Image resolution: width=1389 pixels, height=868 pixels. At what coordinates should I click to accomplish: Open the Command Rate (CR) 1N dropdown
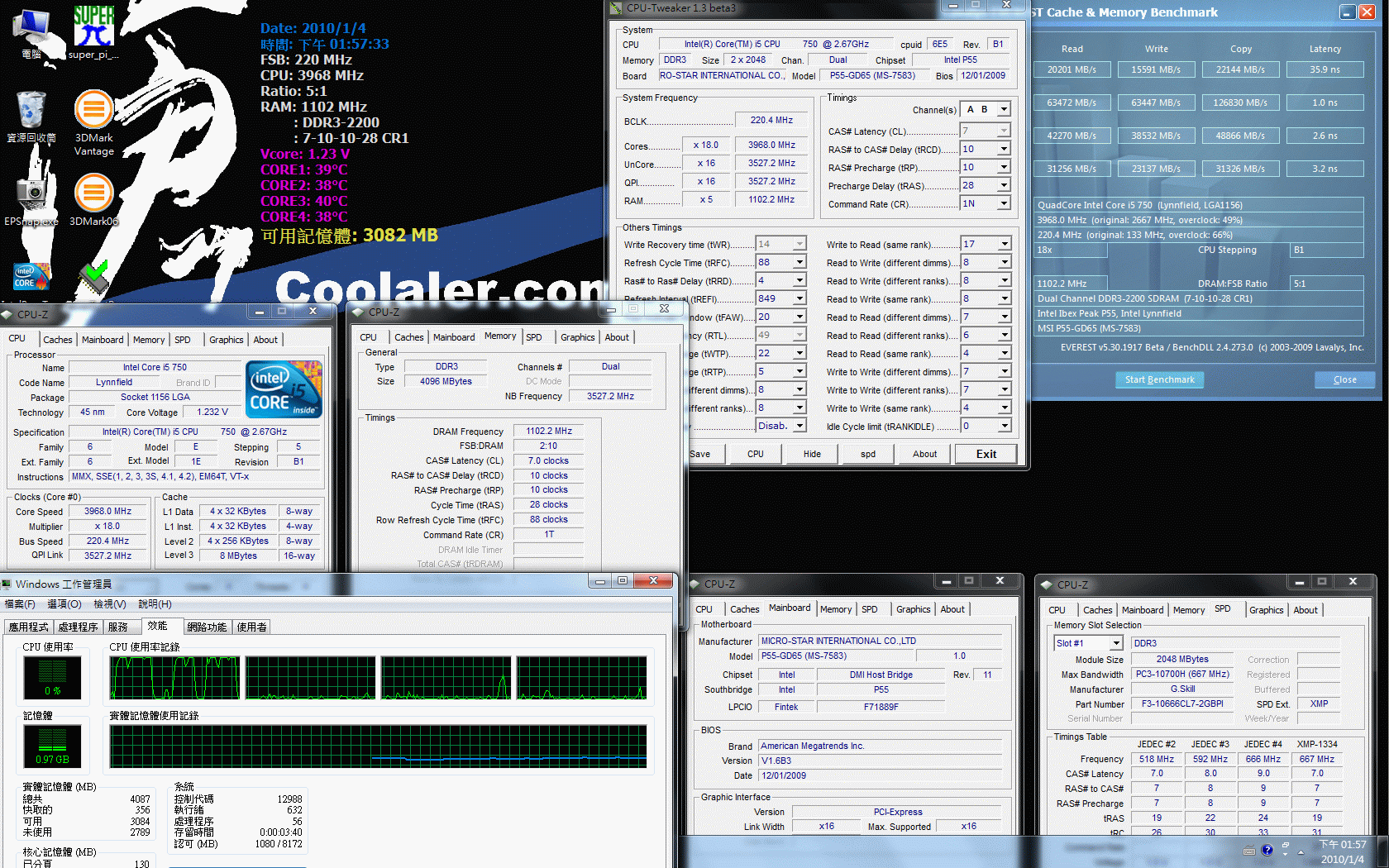point(1004,203)
